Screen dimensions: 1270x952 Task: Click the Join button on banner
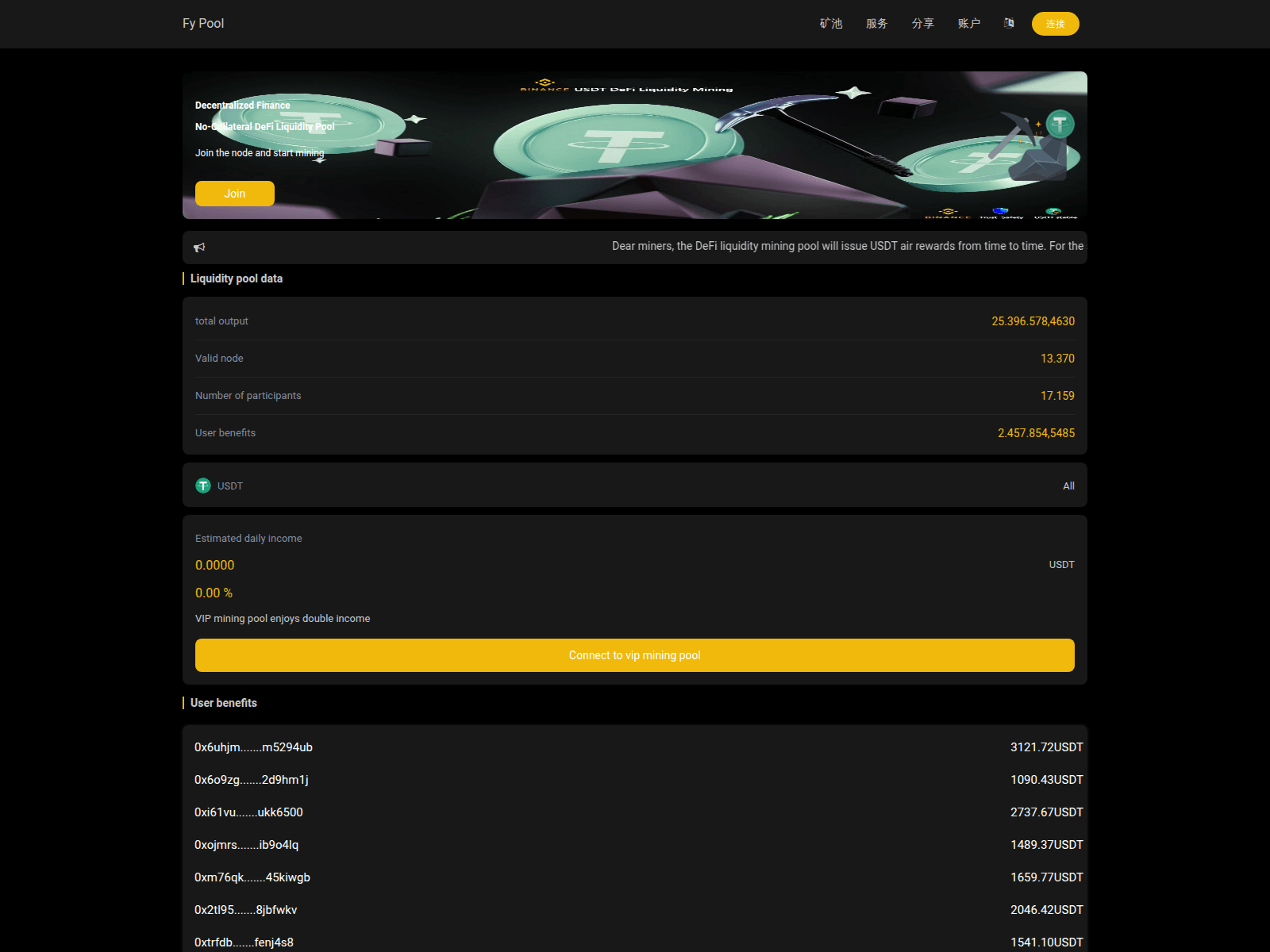tap(235, 194)
